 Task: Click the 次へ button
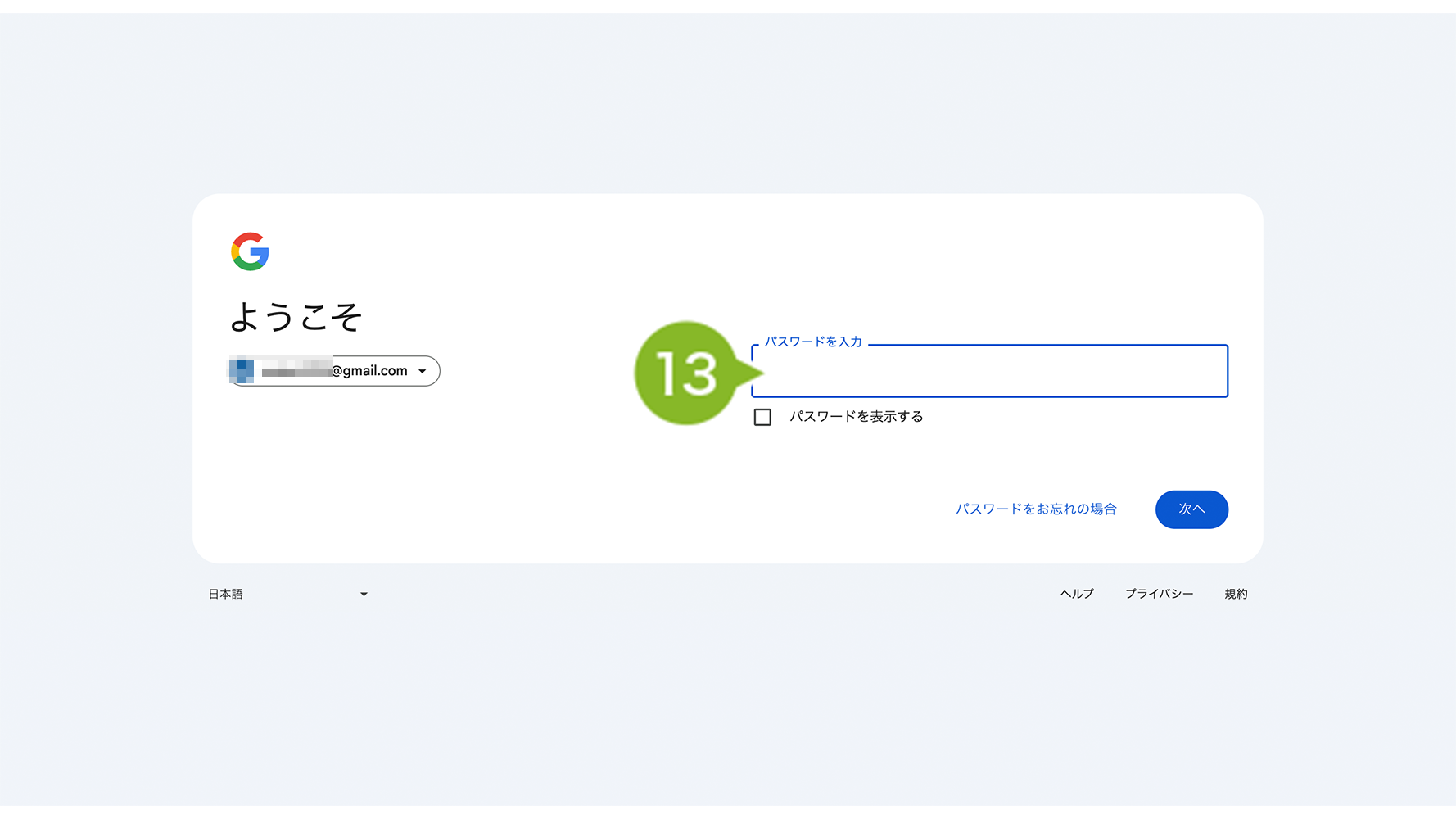(1191, 509)
